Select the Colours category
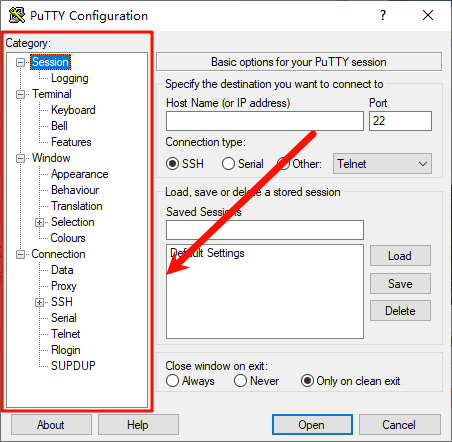Viewport: 452px width, 442px height. (x=68, y=238)
